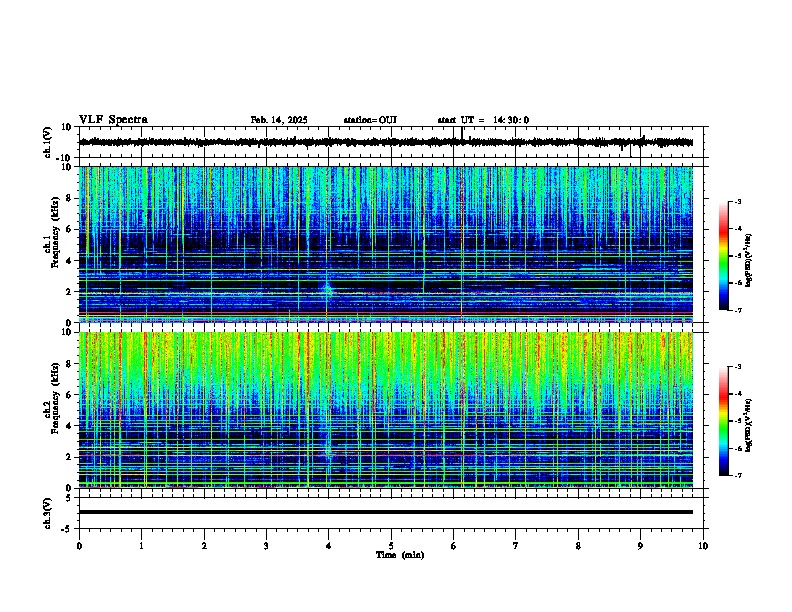Click the upper ch.1 color scale bar

[724, 255]
